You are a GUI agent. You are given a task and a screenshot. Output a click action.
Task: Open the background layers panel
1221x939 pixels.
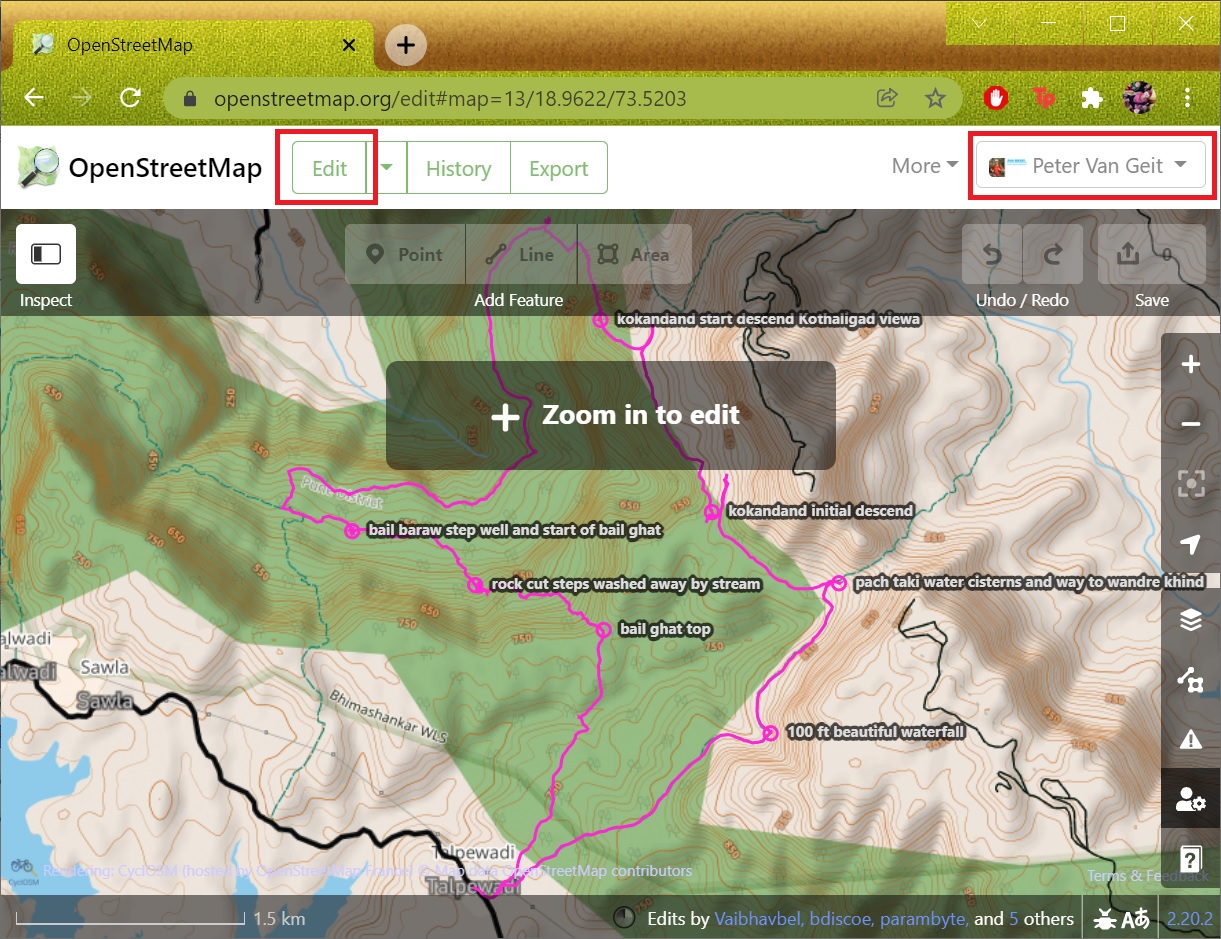click(x=1190, y=620)
